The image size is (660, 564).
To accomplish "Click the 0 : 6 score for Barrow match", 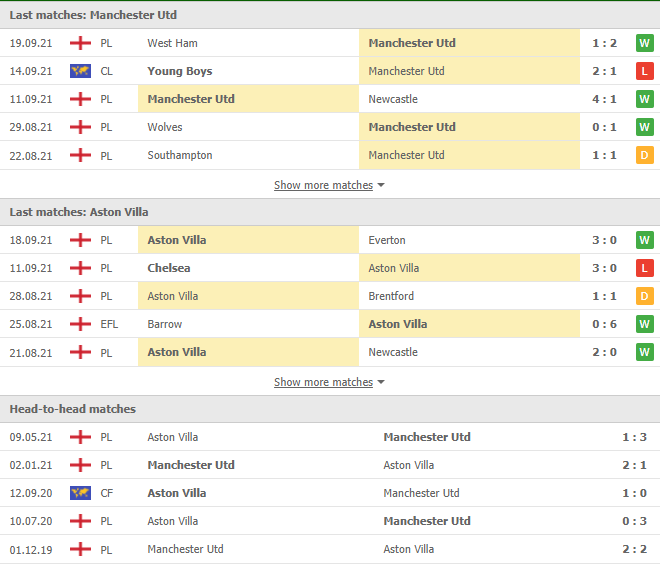I will pos(604,324).
